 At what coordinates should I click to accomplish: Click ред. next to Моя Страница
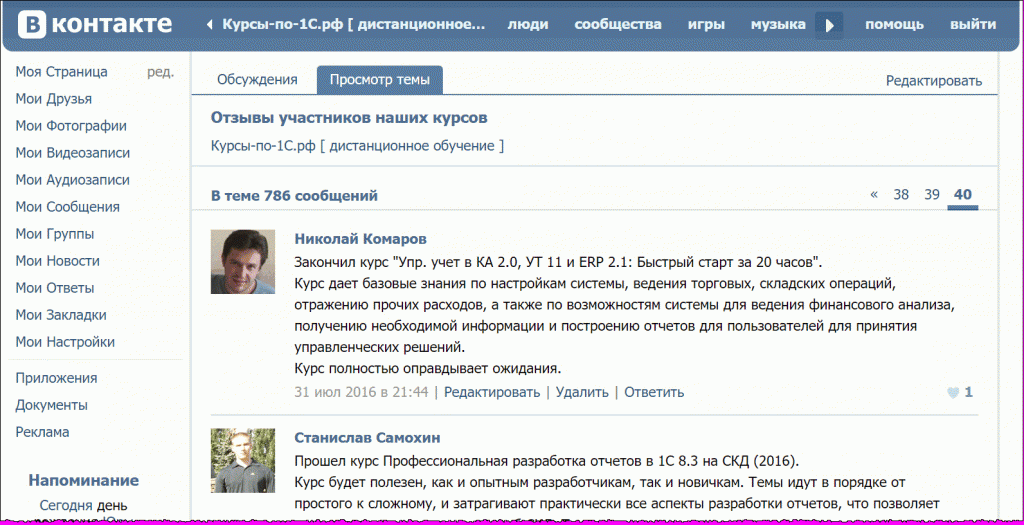pyautogui.click(x=161, y=72)
